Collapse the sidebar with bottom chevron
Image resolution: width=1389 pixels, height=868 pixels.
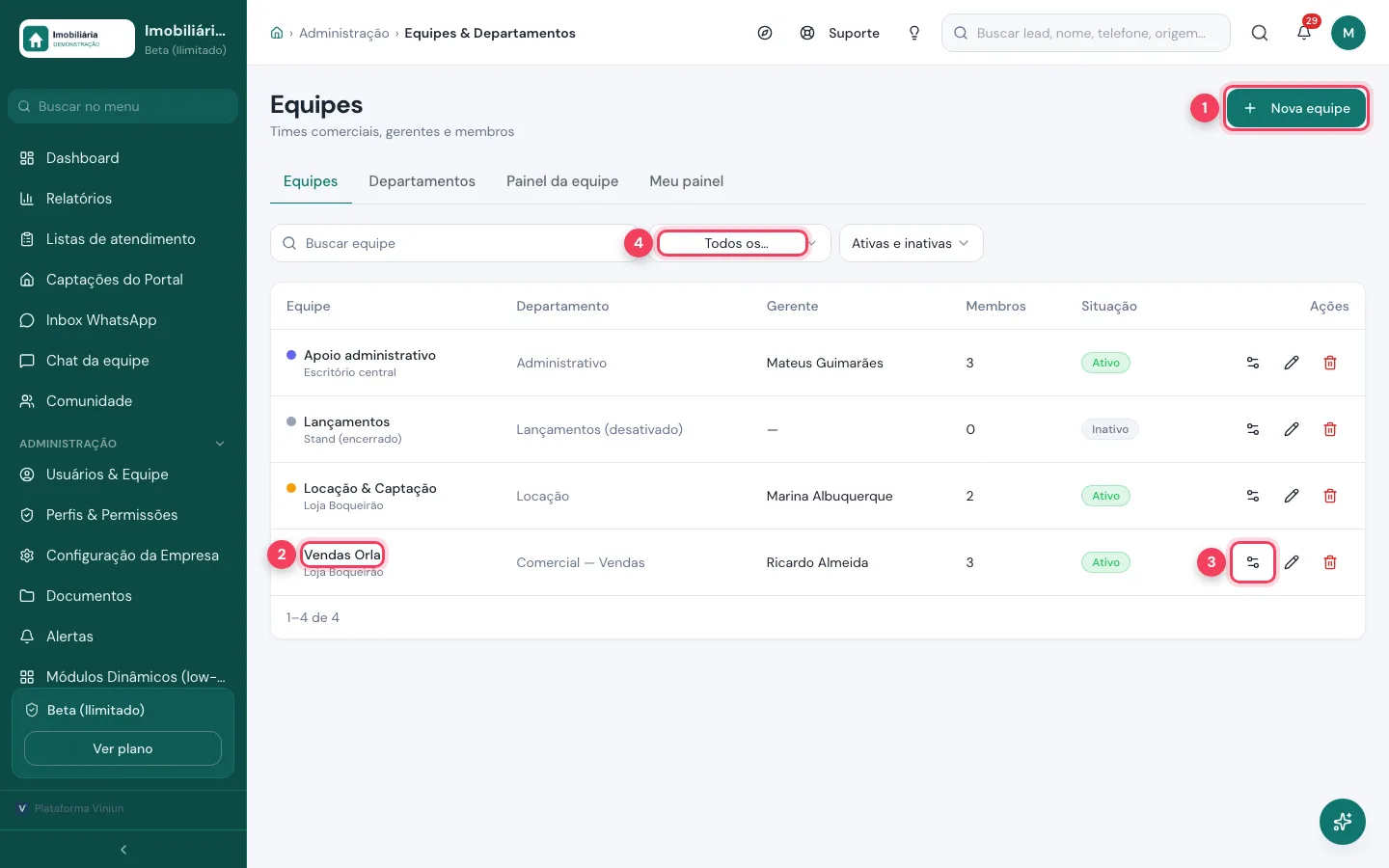(x=123, y=850)
